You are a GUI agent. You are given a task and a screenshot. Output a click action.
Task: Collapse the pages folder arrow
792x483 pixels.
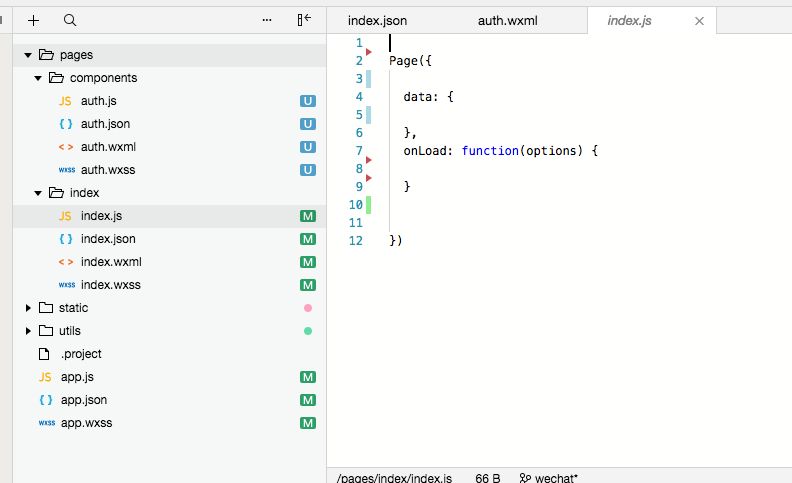[28, 55]
